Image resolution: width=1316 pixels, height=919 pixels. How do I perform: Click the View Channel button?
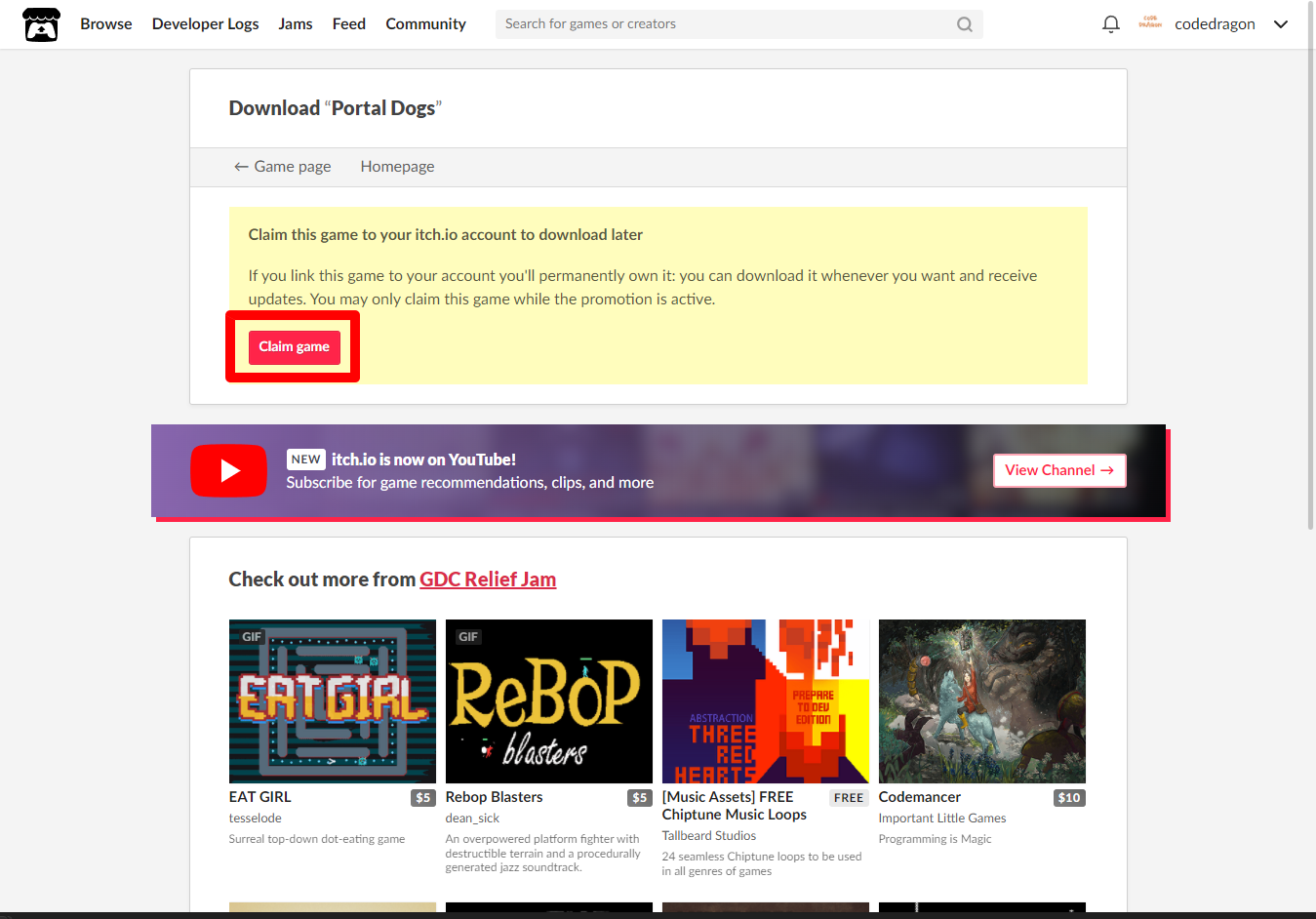pos(1059,470)
